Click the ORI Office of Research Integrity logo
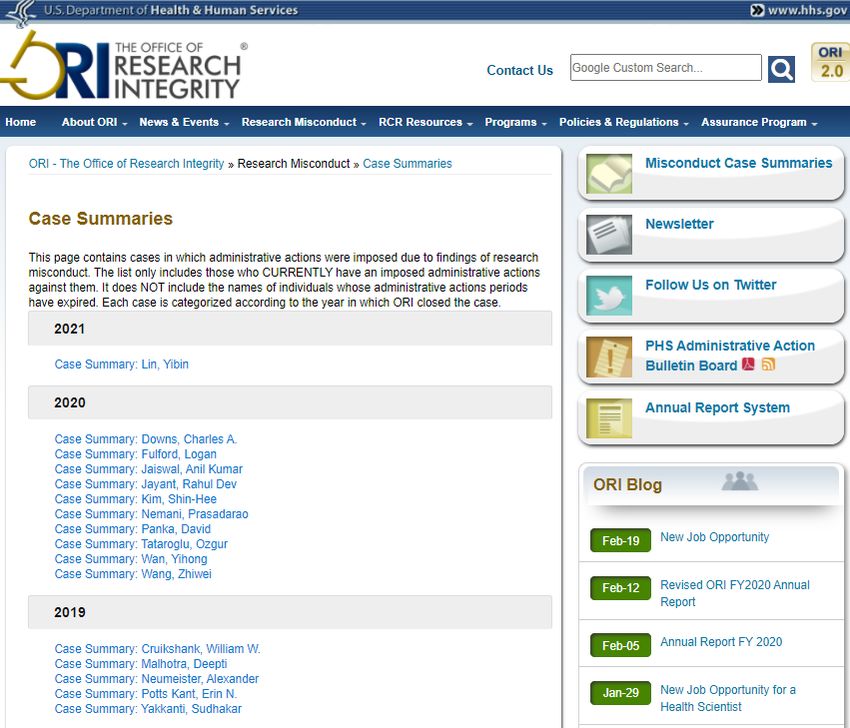Viewport: 850px width, 728px height. click(x=123, y=66)
